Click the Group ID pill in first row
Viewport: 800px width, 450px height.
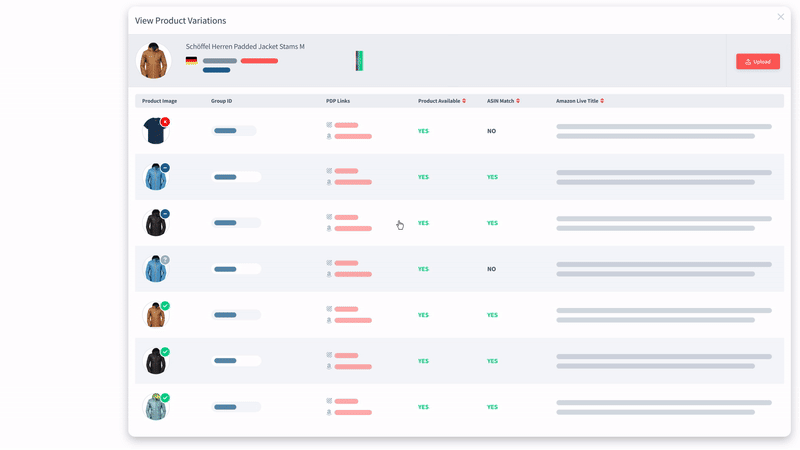(235, 131)
